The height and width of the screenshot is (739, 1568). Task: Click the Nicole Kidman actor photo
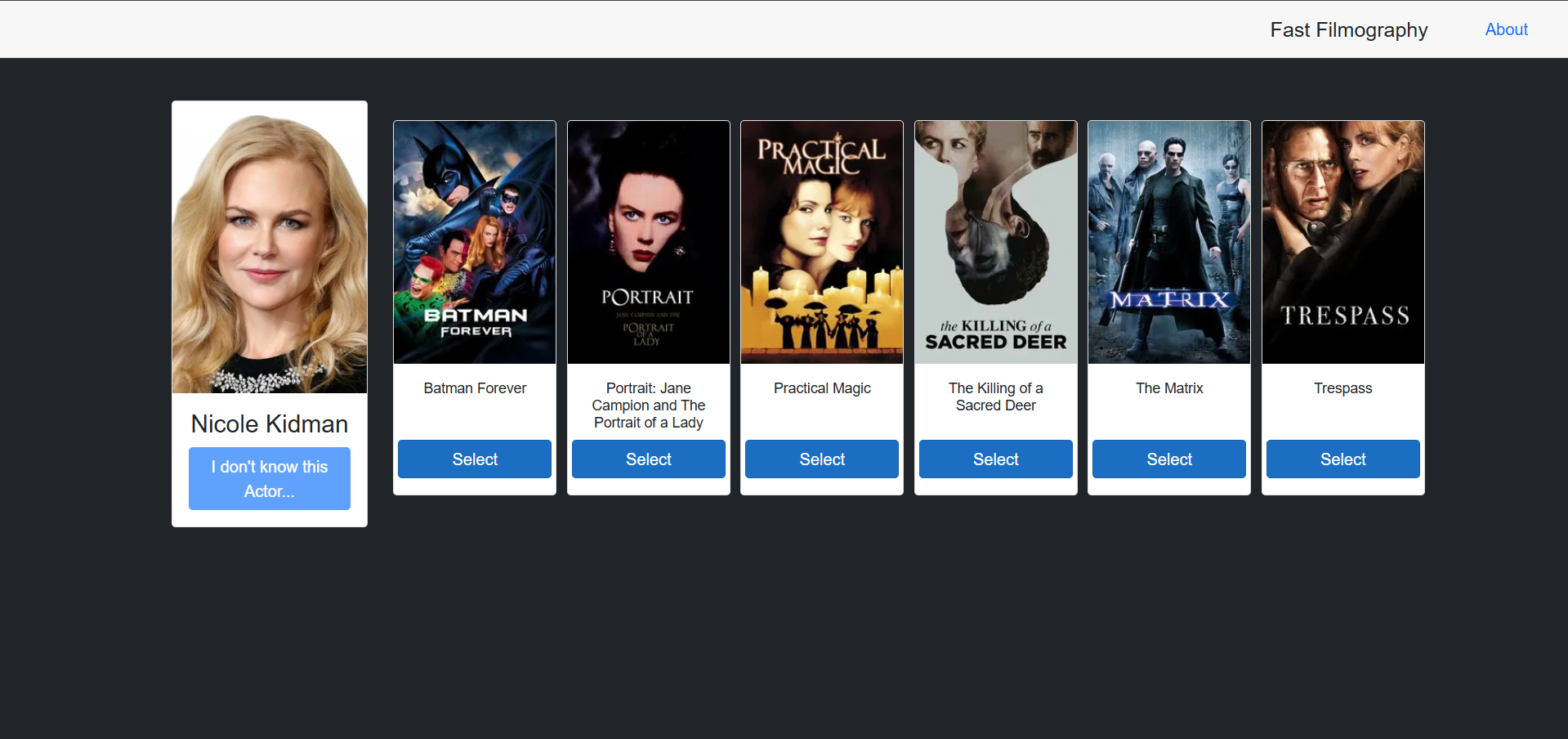click(270, 248)
